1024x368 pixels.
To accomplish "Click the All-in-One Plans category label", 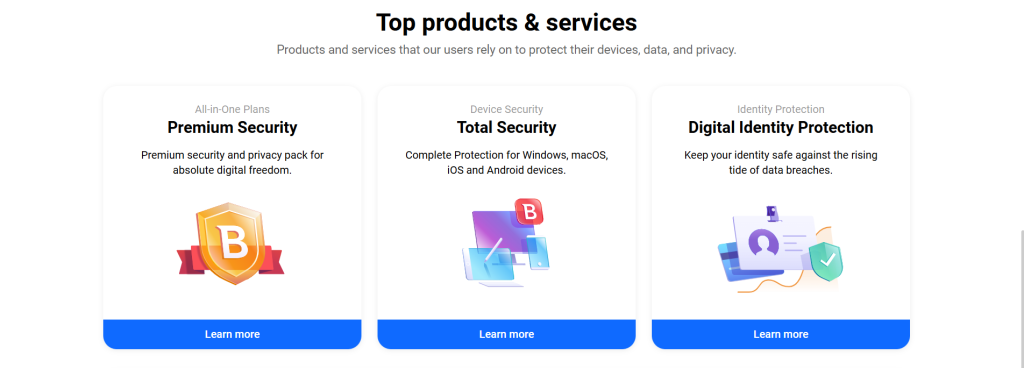I will click(232, 109).
